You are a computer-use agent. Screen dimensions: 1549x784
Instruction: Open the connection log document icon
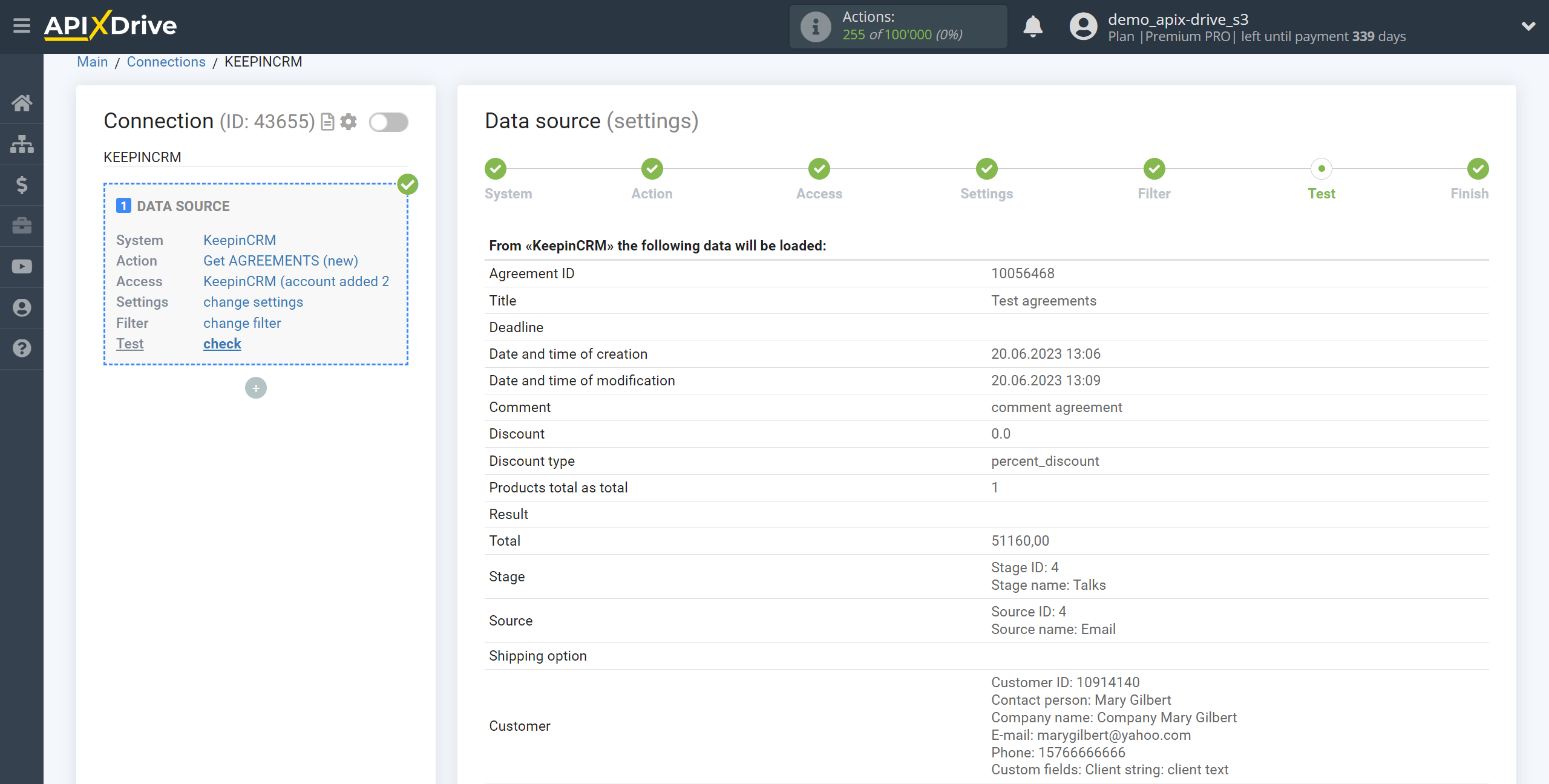327,122
